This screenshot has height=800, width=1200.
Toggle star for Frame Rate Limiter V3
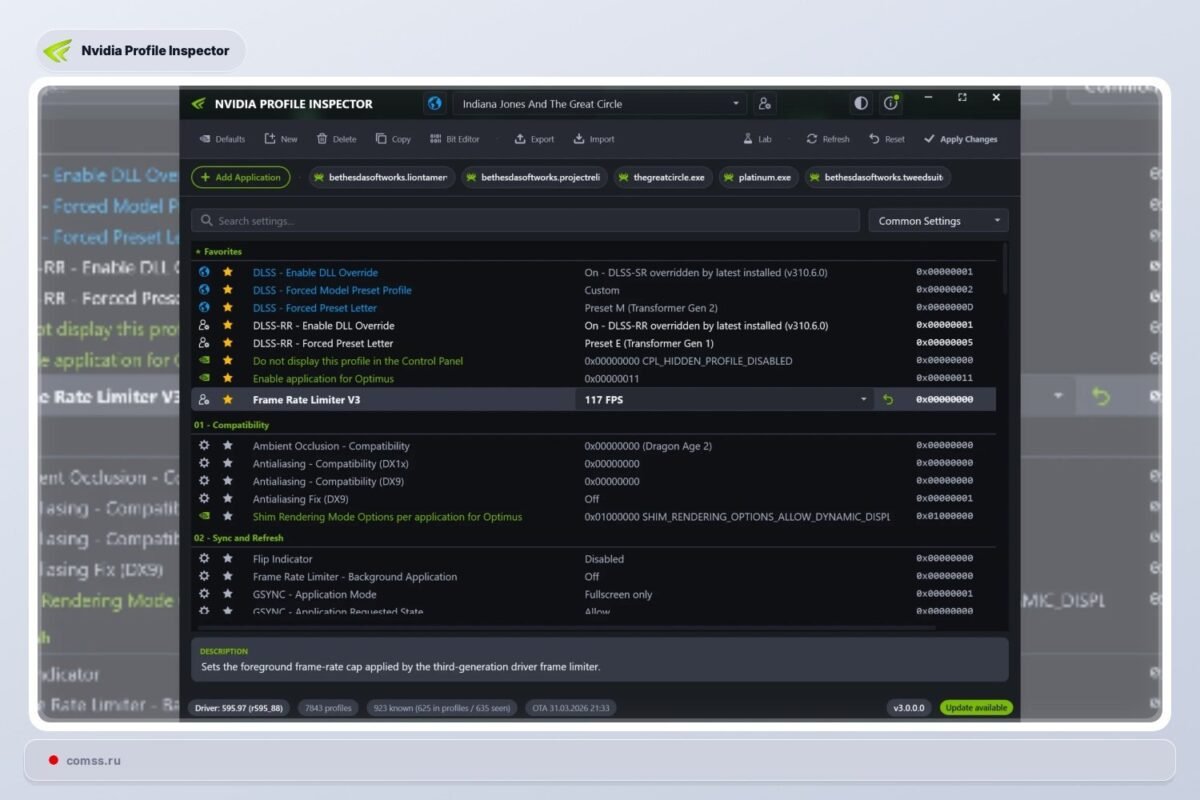click(x=228, y=399)
